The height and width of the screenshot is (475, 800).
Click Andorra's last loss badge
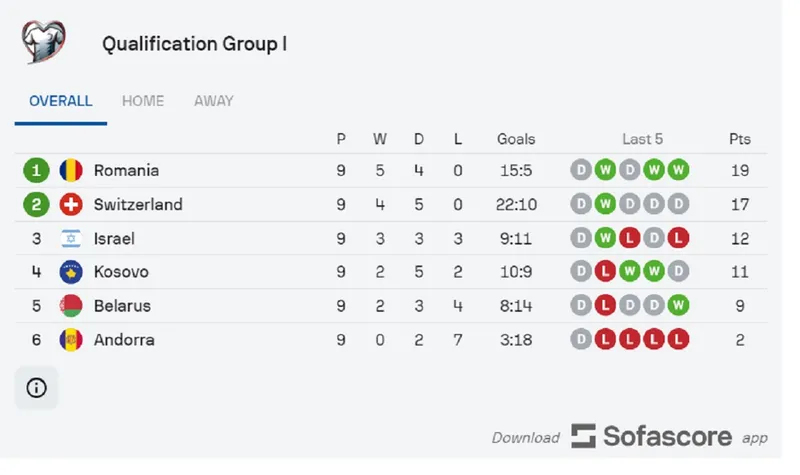[679, 340]
